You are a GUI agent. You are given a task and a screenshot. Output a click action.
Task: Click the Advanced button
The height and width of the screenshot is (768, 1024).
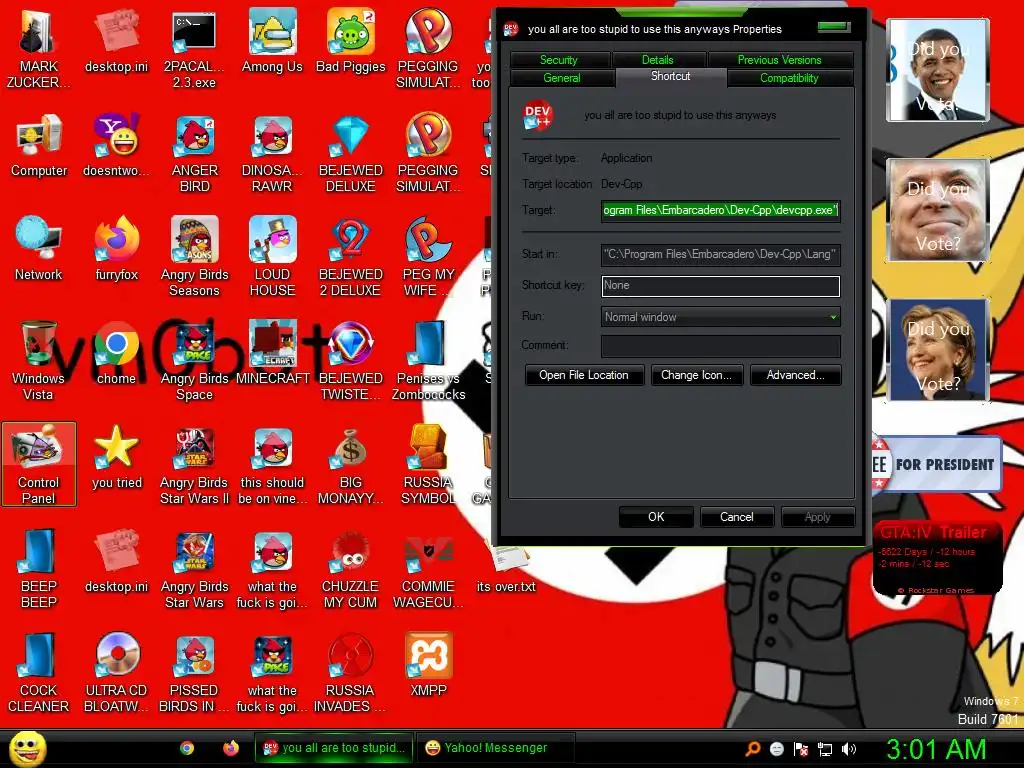point(795,375)
